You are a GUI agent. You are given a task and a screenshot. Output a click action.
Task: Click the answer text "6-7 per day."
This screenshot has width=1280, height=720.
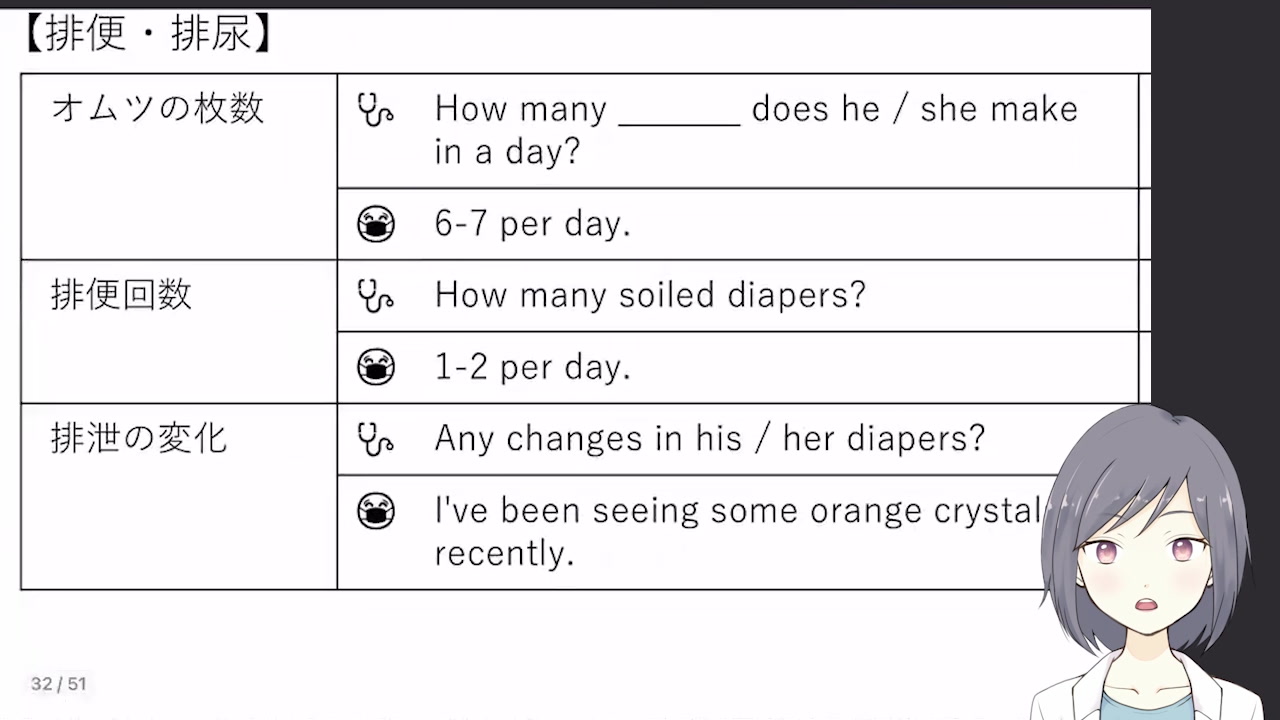[x=532, y=224]
